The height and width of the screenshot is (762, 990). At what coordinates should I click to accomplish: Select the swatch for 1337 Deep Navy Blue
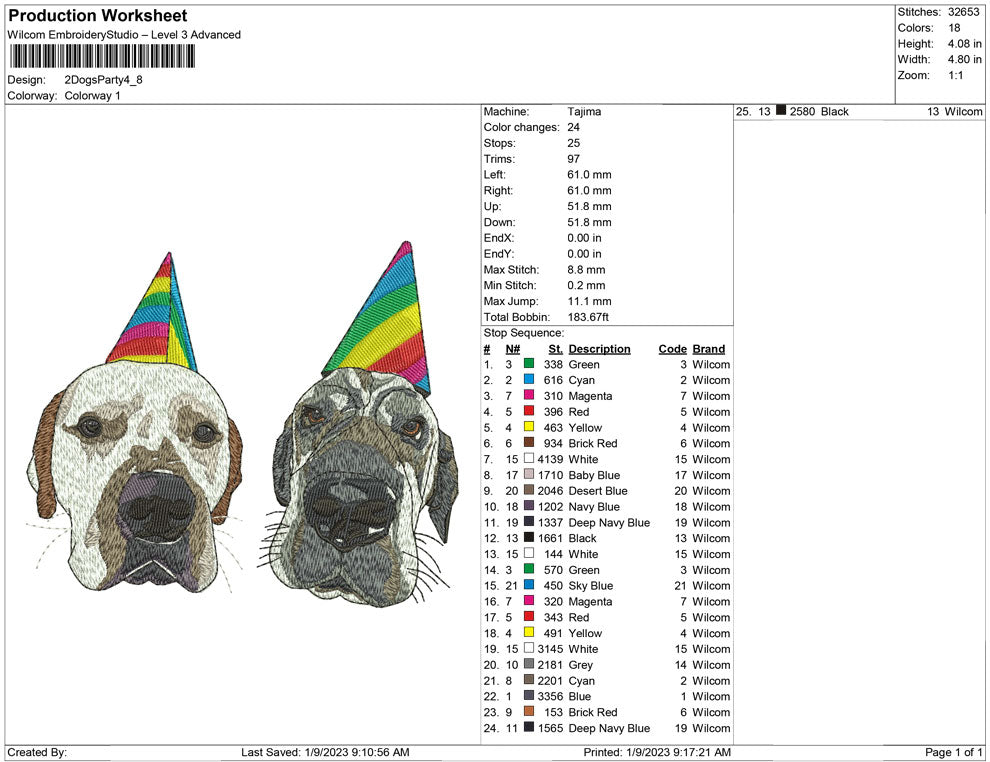click(529, 521)
